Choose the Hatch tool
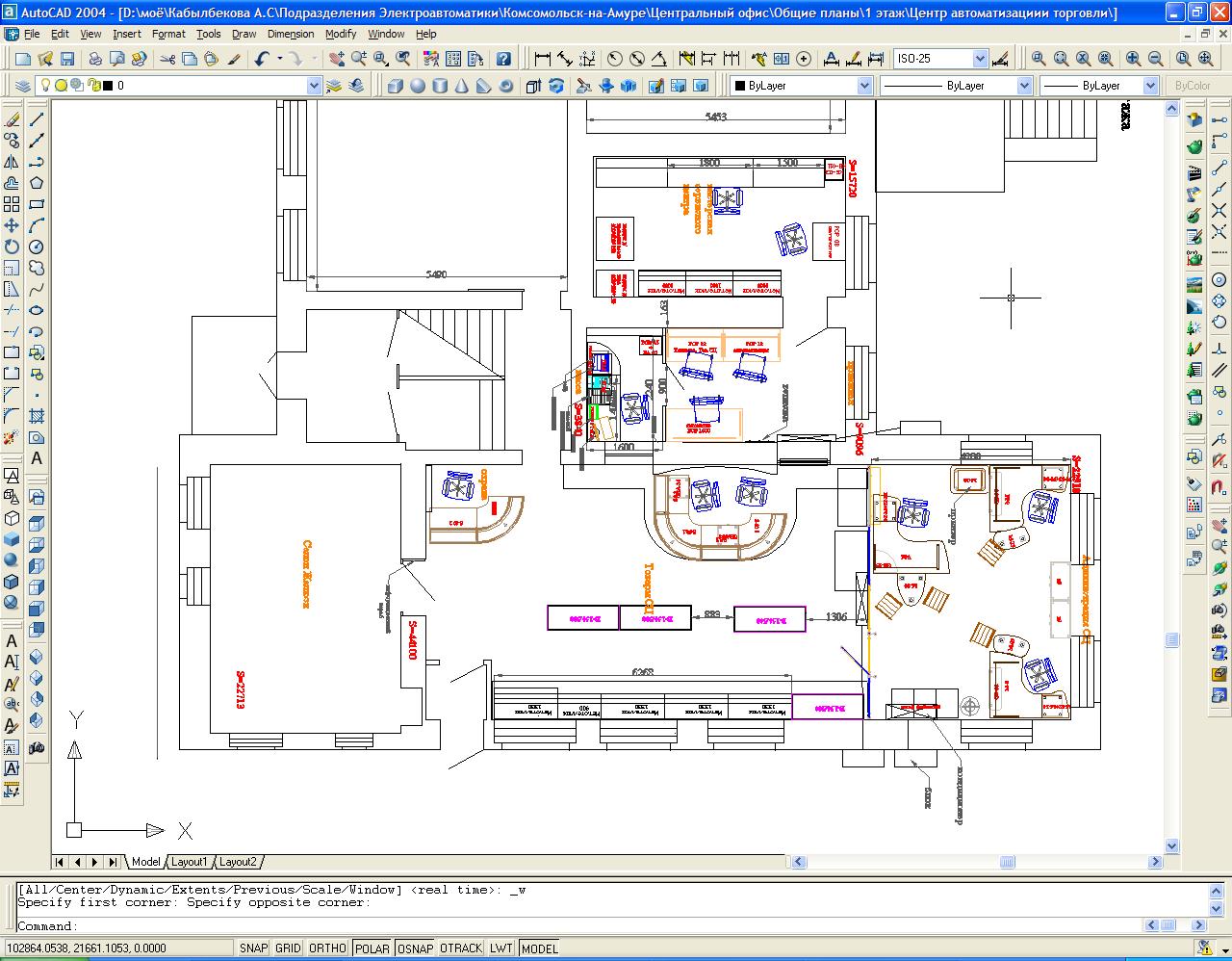Viewport: 1232px width, 961px height. click(x=37, y=416)
